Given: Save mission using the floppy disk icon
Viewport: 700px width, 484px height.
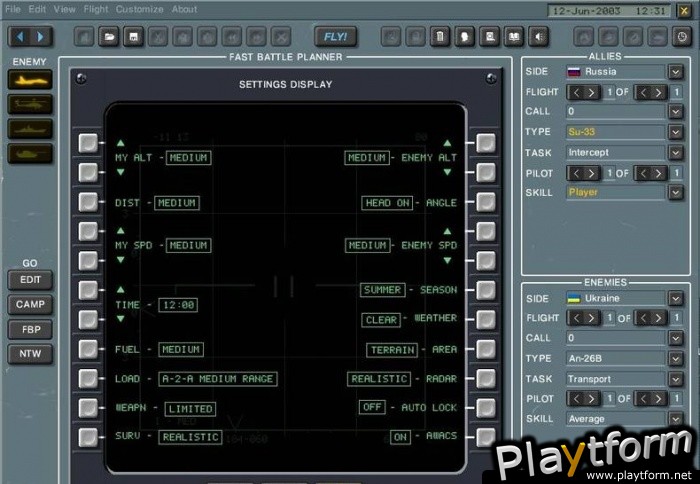Looking at the screenshot, I should click(x=133, y=37).
